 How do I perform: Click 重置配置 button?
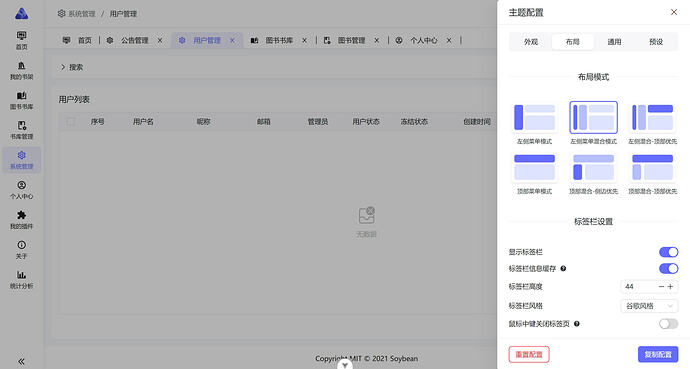tap(529, 354)
